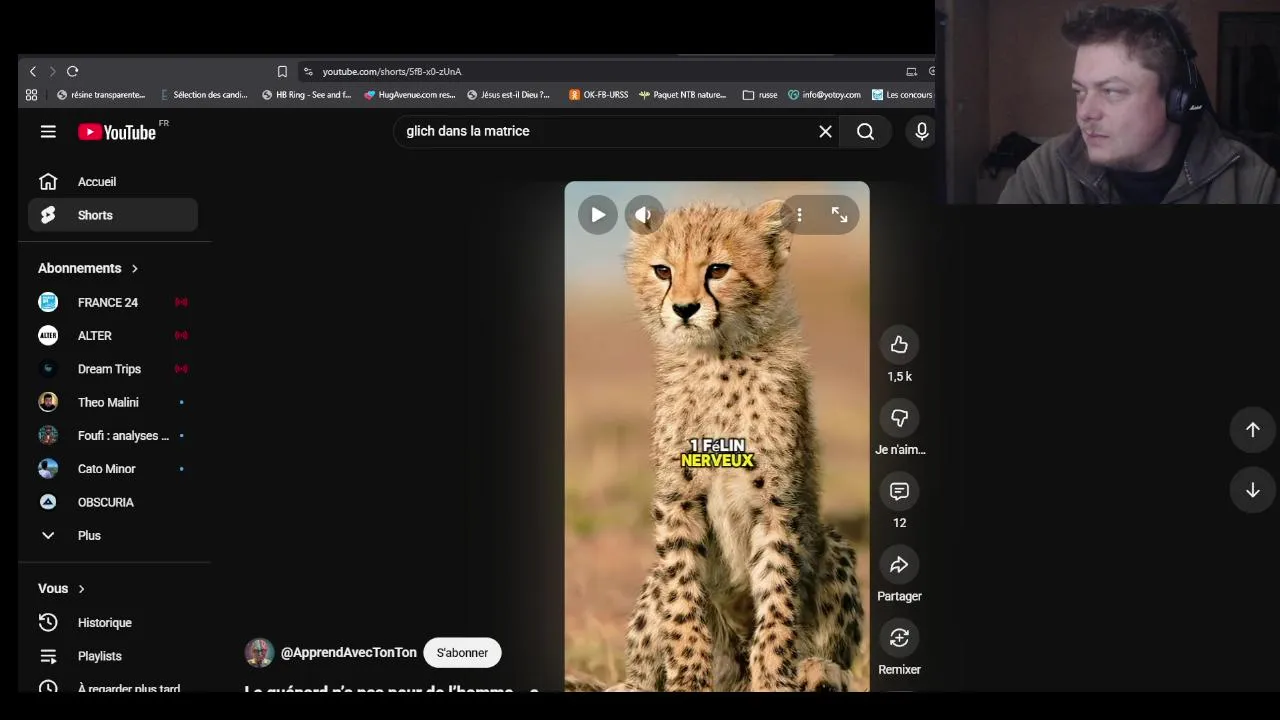Reload the current page
Screen dimensions: 1280x720
(x=72, y=71)
